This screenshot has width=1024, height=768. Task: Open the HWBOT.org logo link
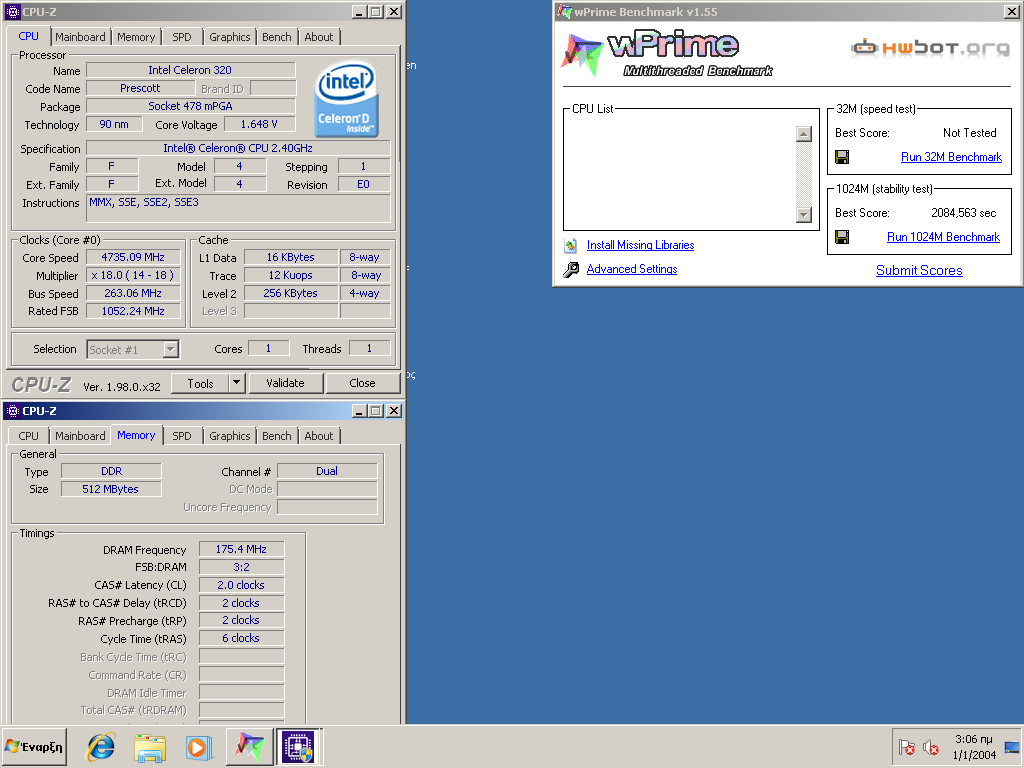(930, 48)
